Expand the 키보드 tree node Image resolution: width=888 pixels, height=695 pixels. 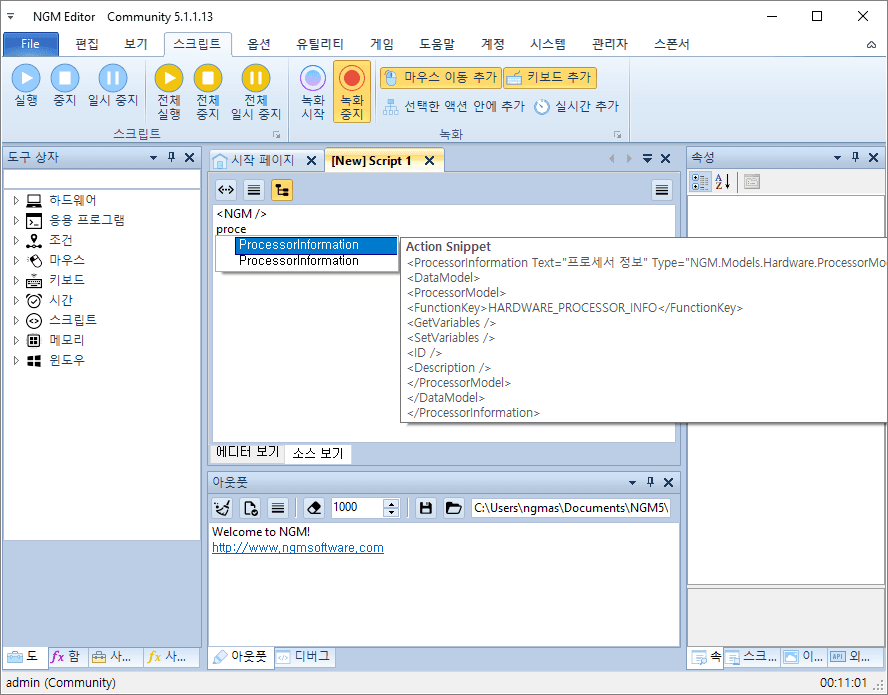click(16, 280)
